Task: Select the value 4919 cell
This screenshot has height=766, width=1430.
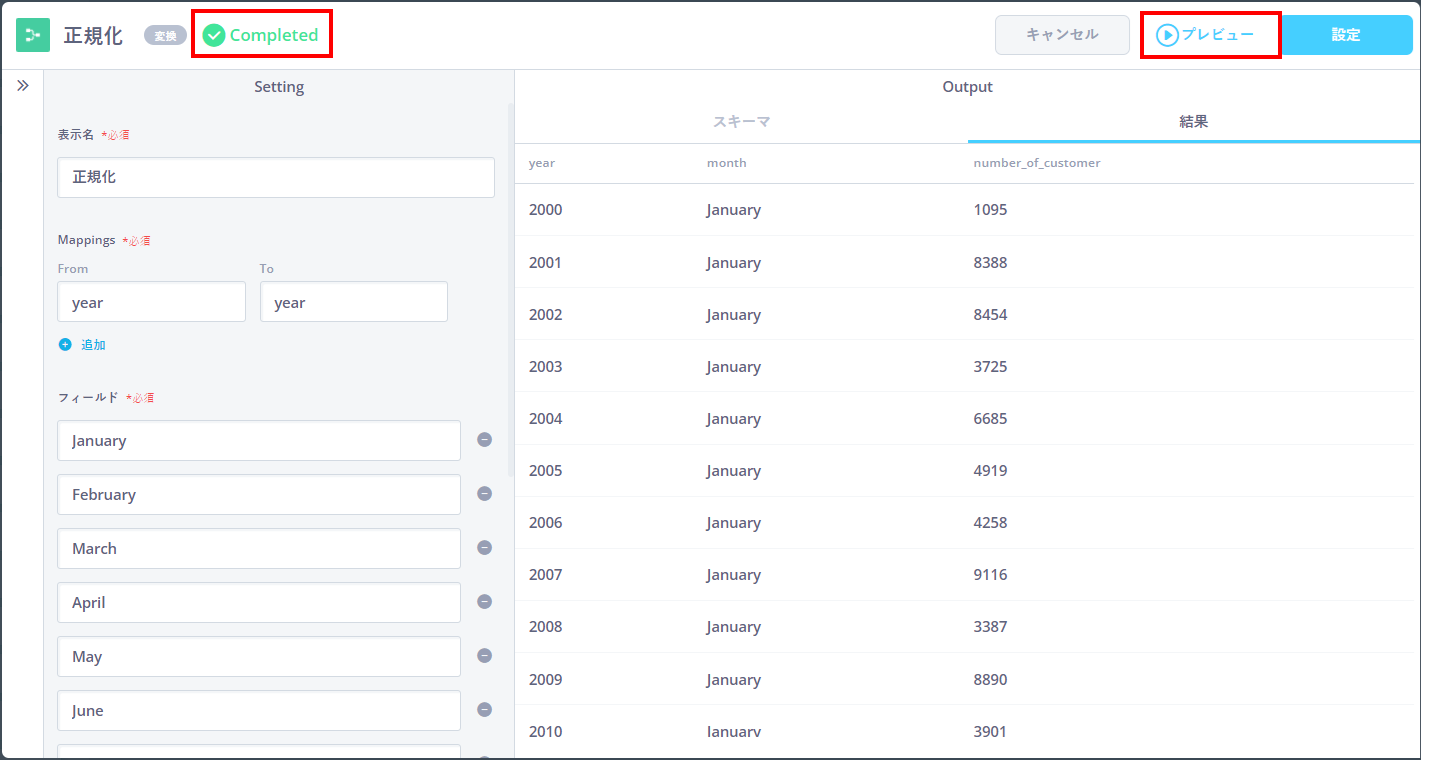Action: [990, 471]
